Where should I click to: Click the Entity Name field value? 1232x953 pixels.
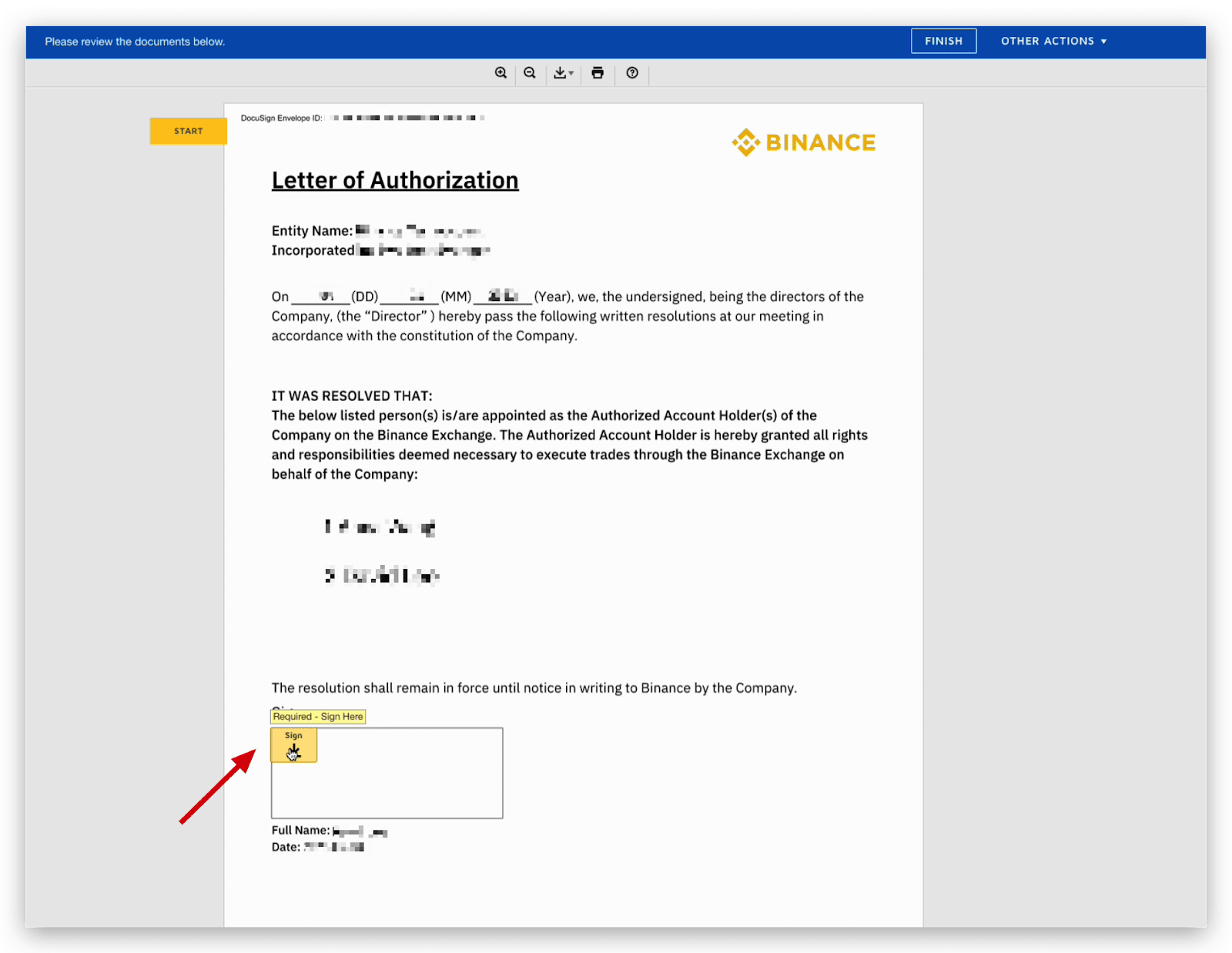click(x=420, y=231)
